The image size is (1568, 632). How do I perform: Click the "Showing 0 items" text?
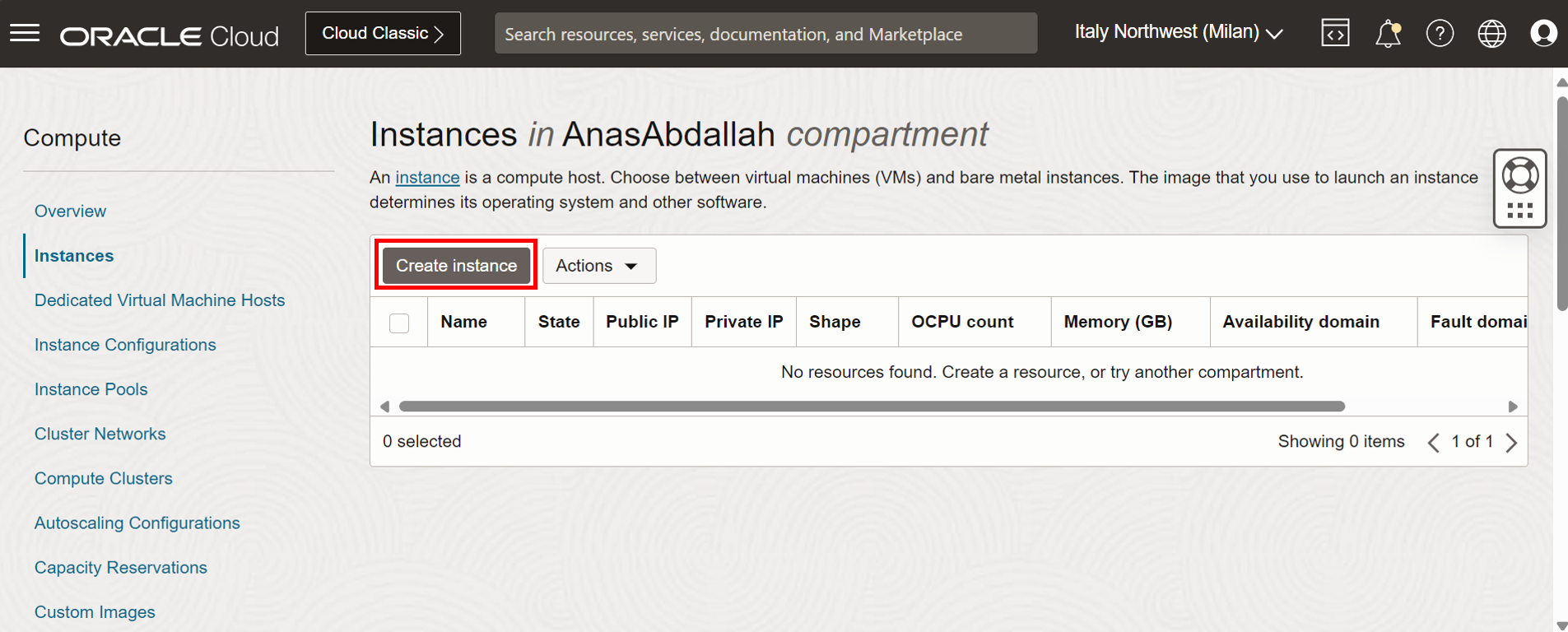(x=1341, y=442)
